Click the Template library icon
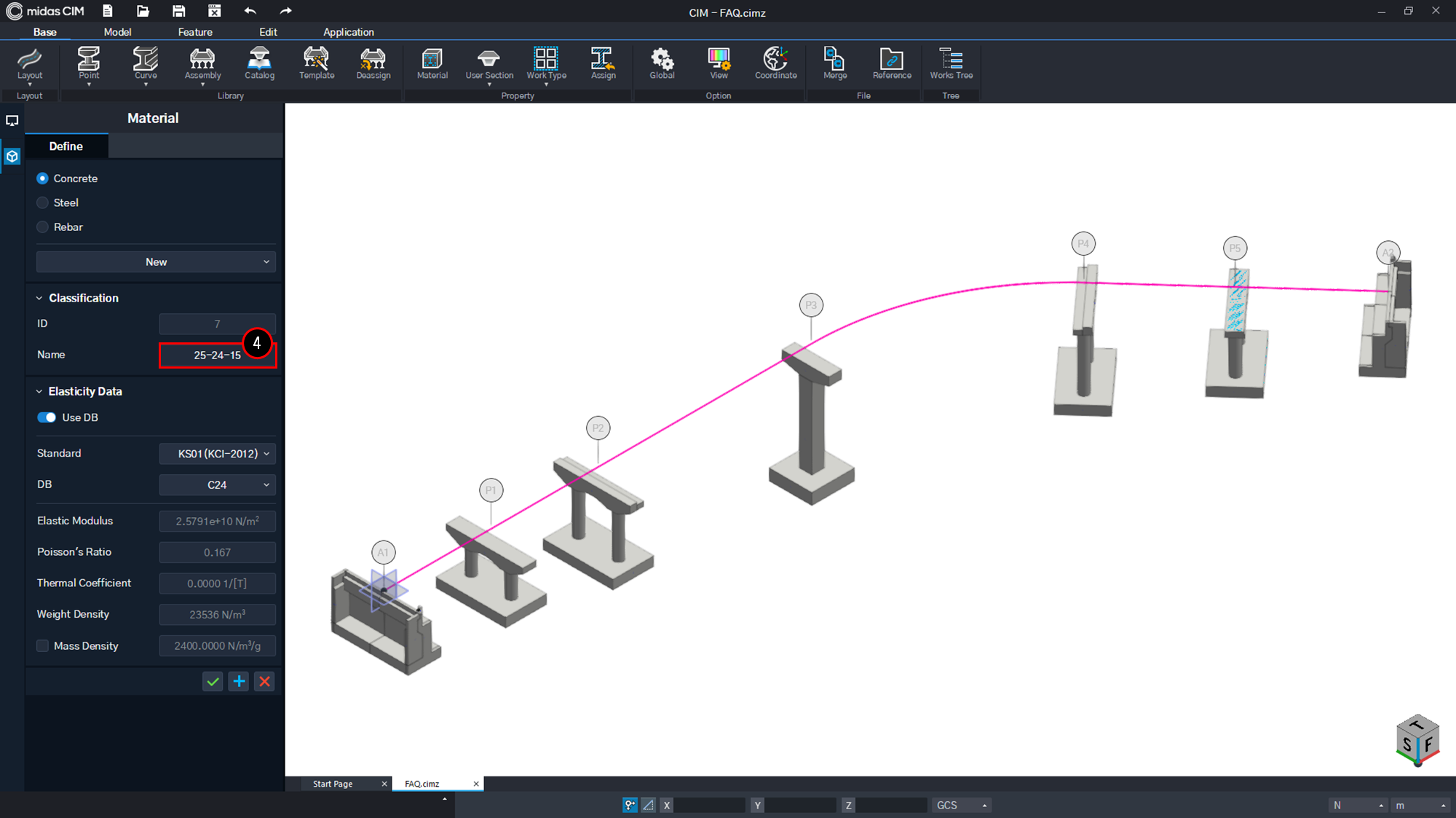1456x818 pixels. point(316,64)
